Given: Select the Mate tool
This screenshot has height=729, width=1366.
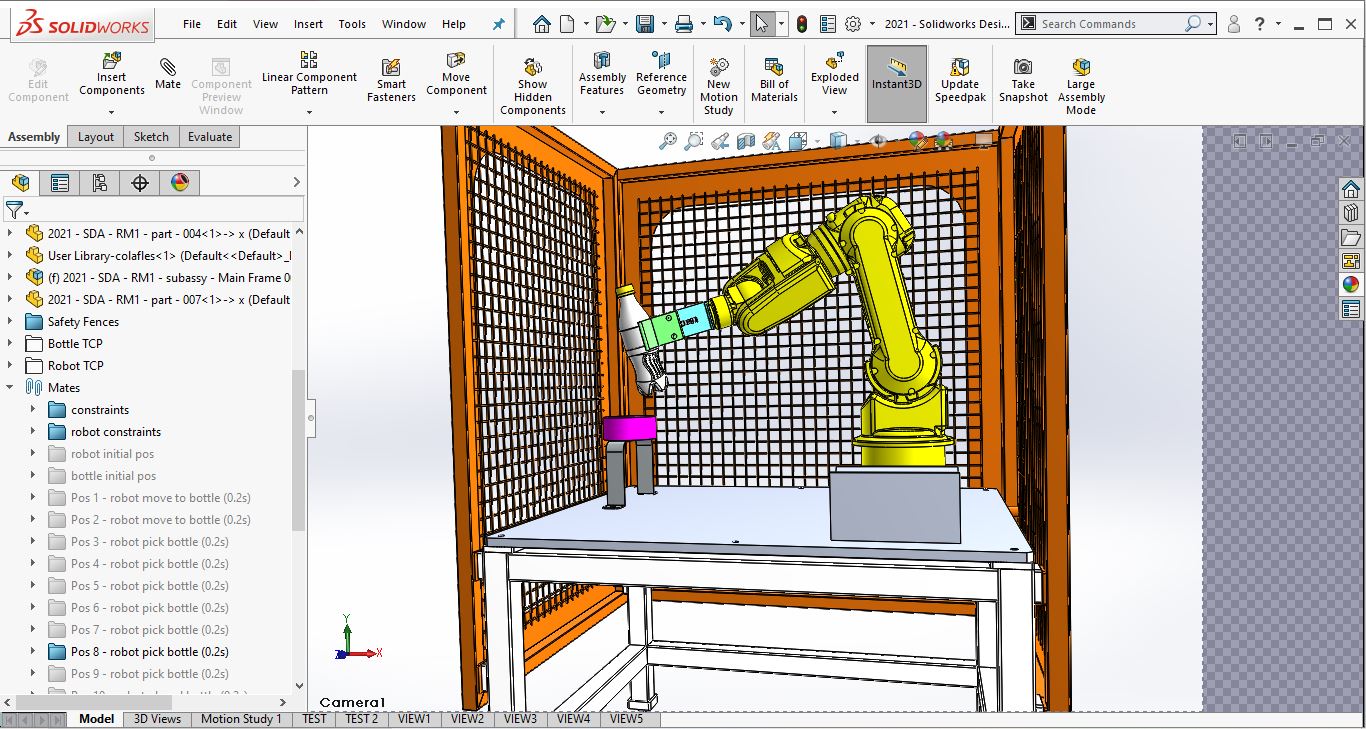Looking at the screenshot, I should [x=168, y=73].
